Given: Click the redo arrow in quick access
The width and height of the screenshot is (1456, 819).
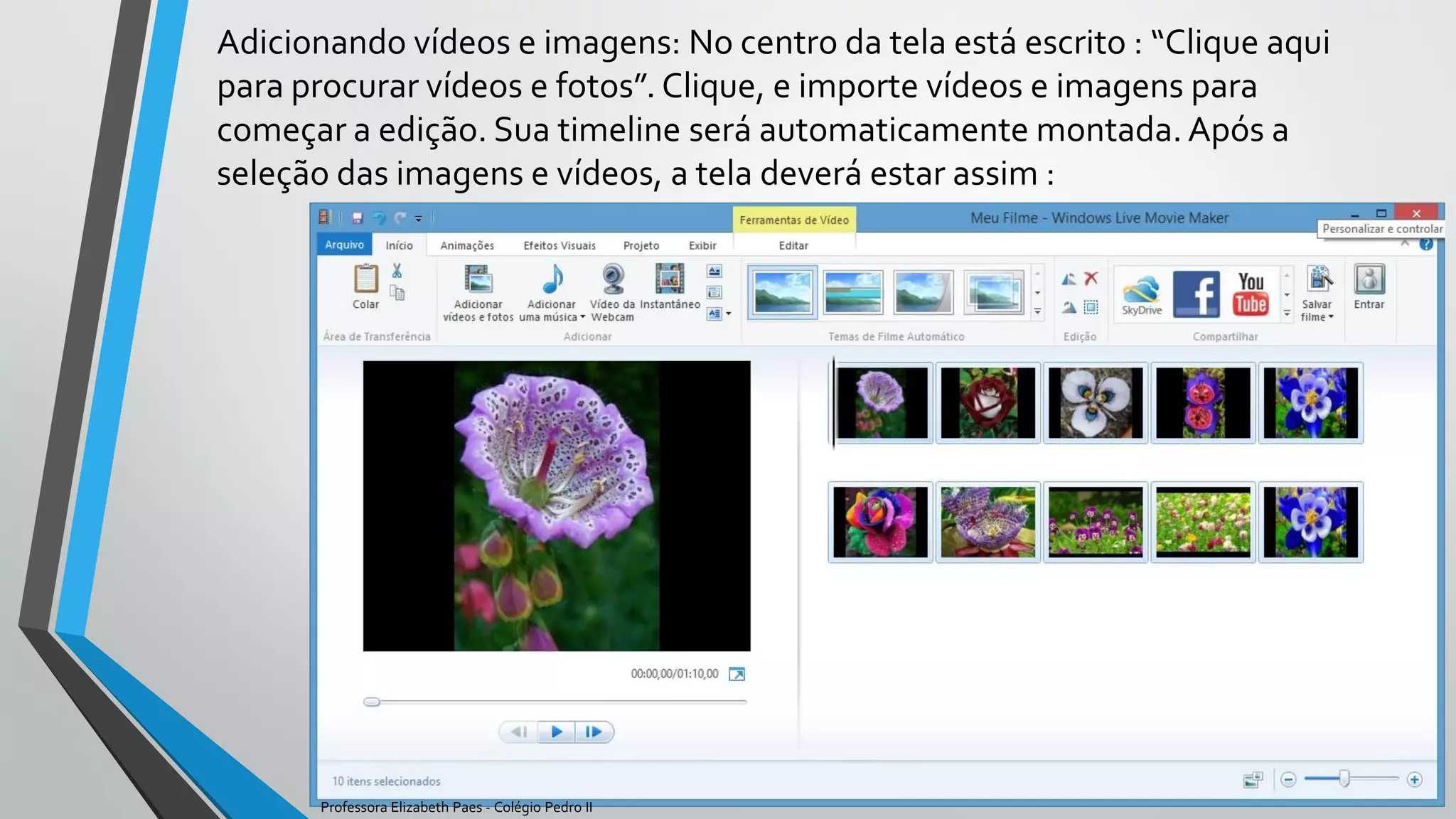Looking at the screenshot, I should 400,218.
